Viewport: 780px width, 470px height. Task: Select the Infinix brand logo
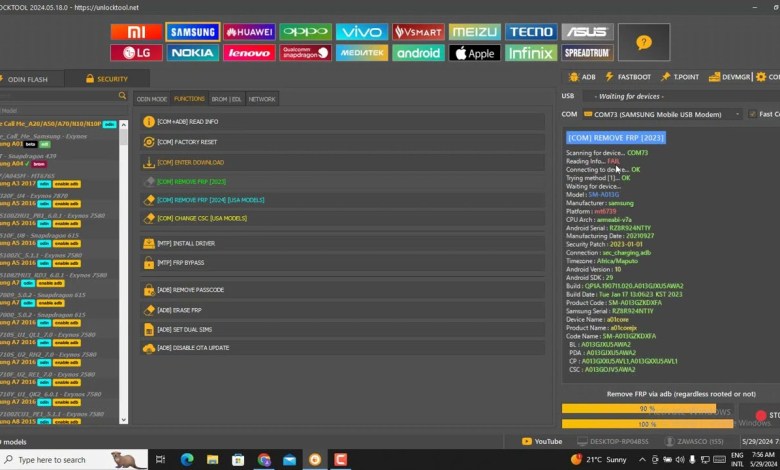coord(531,53)
